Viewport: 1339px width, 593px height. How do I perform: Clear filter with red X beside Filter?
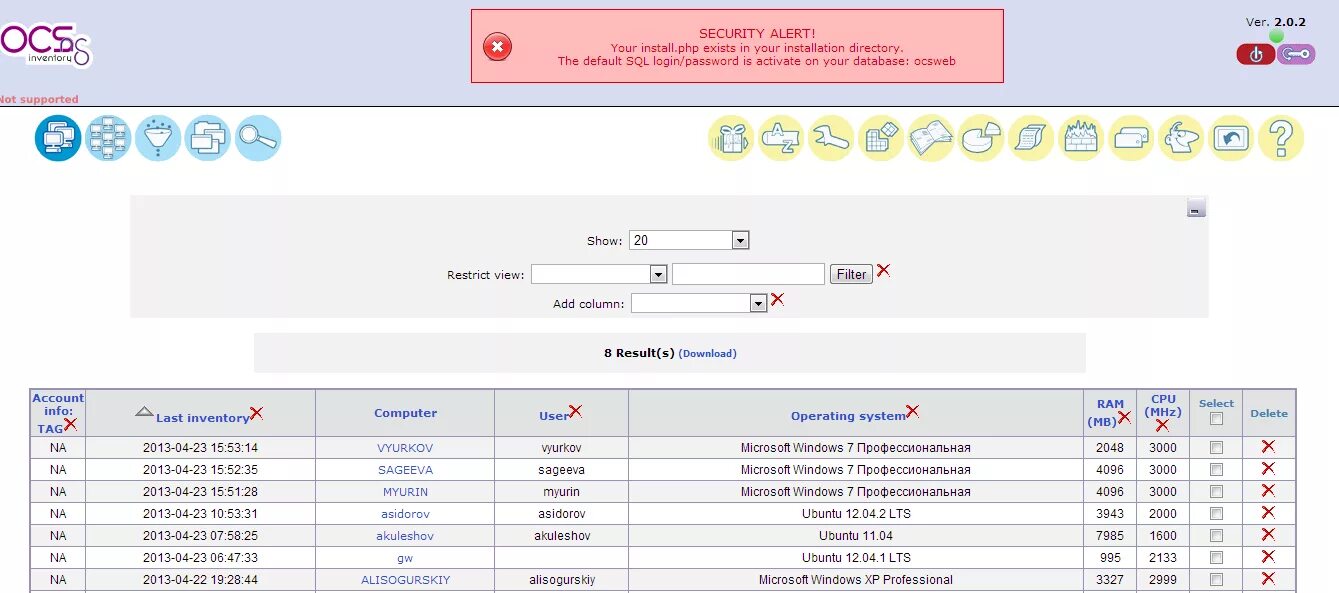click(883, 270)
